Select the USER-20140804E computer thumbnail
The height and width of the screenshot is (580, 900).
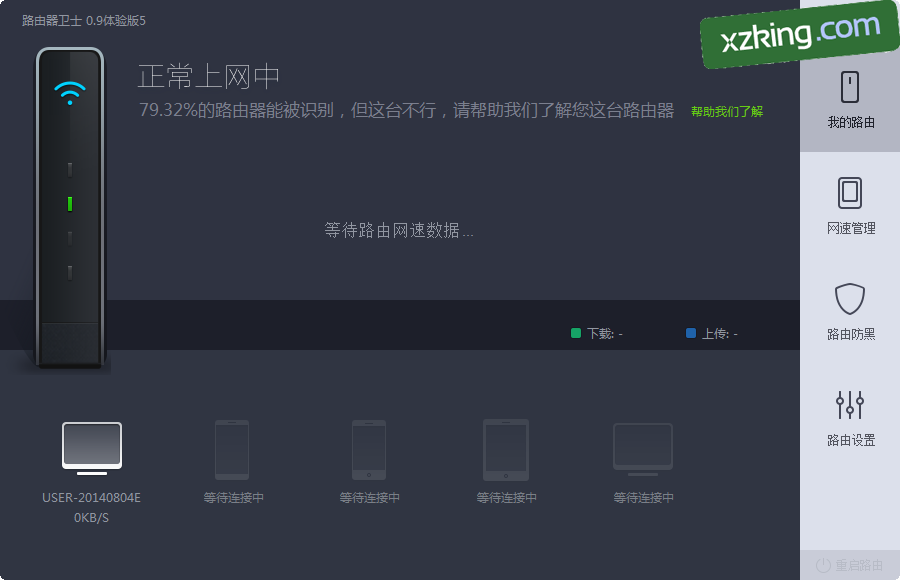coord(91,445)
